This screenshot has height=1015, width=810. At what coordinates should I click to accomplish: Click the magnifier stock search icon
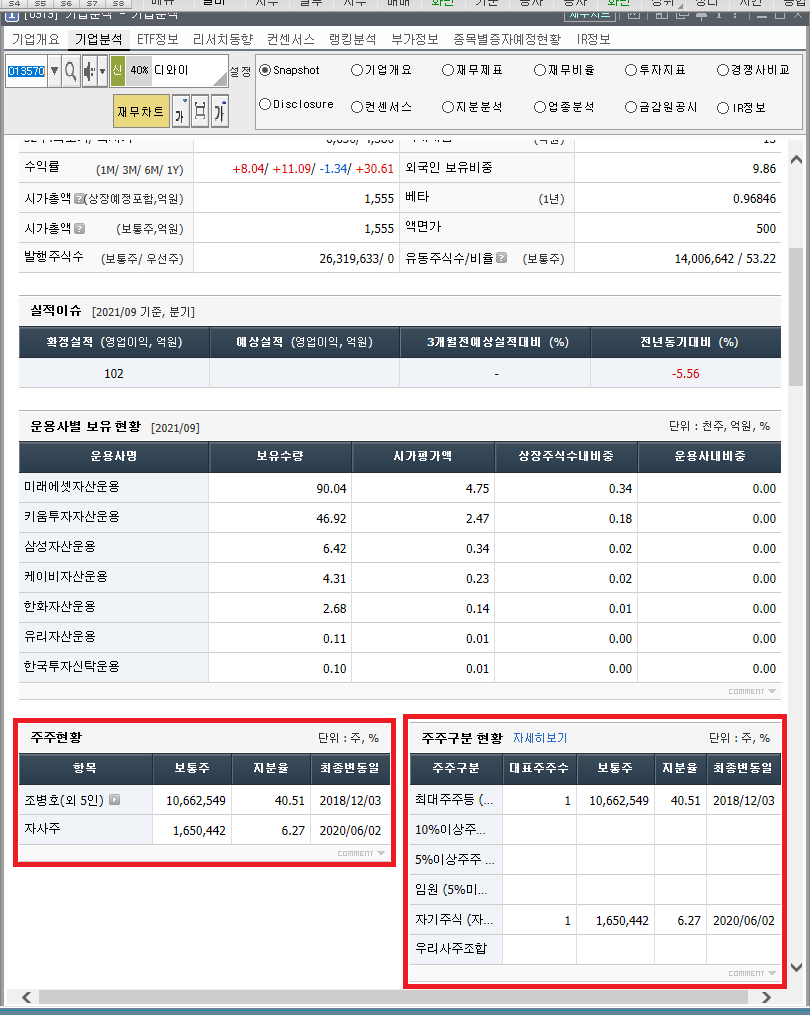pos(71,71)
